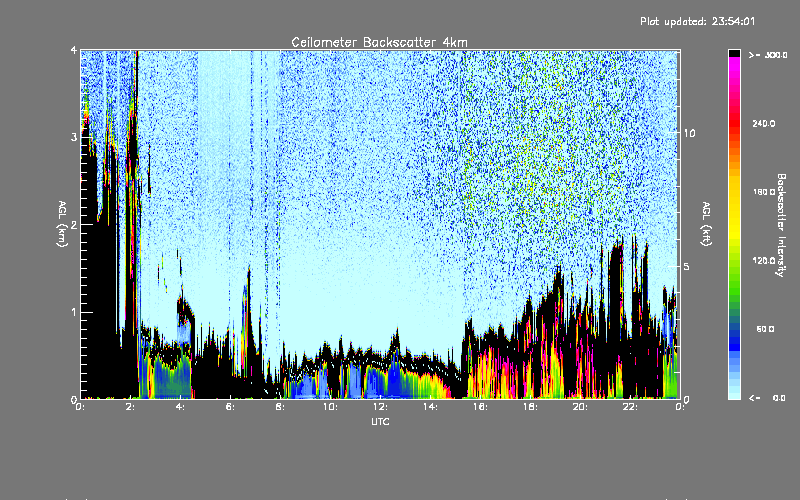This screenshot has height=500, width=800.
Task: Click the '60.0' colorbar tick label
Action: pos(765,329)
